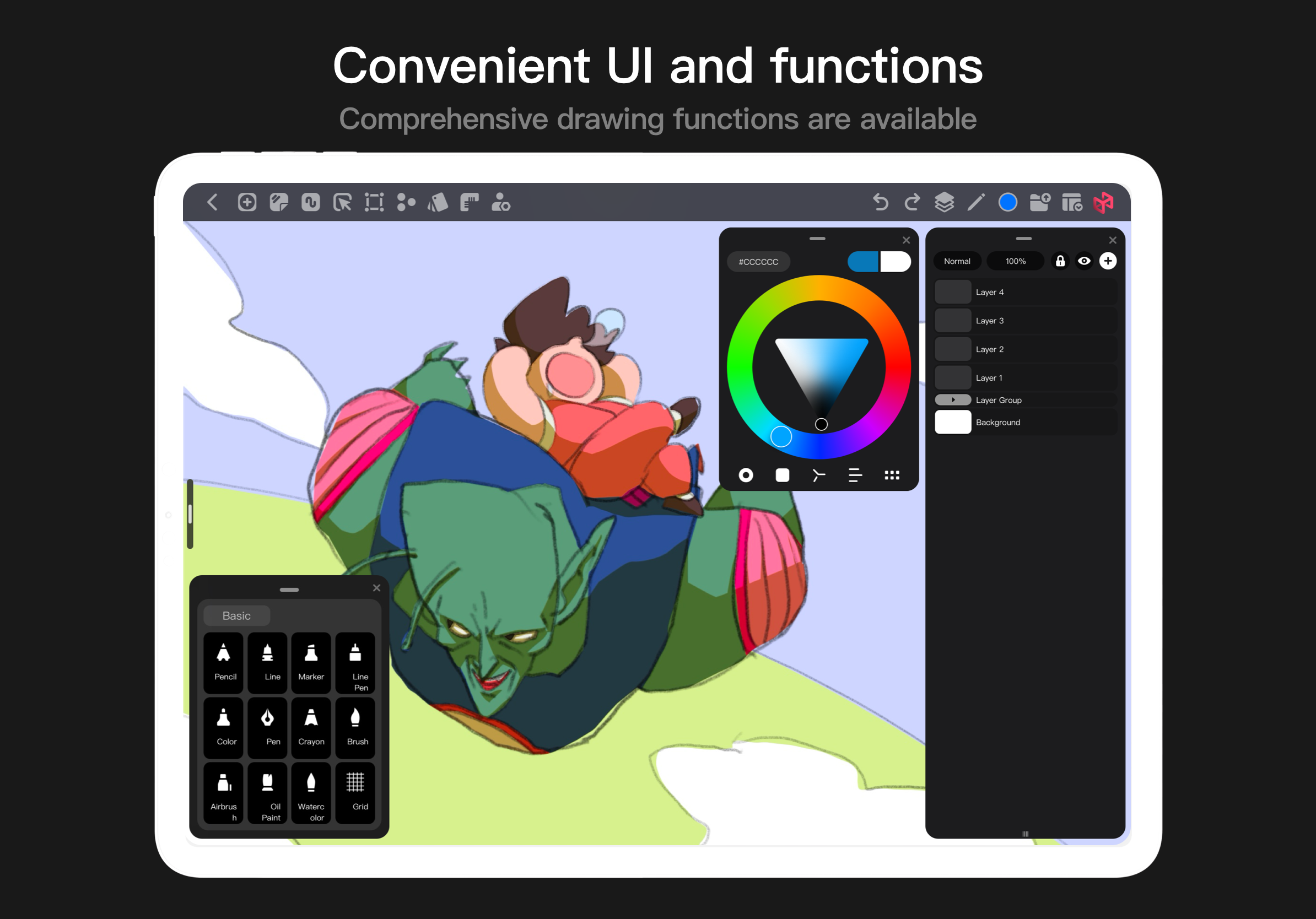Image resolution: width=1316 pixels, height=919 pixels.
Task: Choose the Airbrush tool
Action: 224,793
